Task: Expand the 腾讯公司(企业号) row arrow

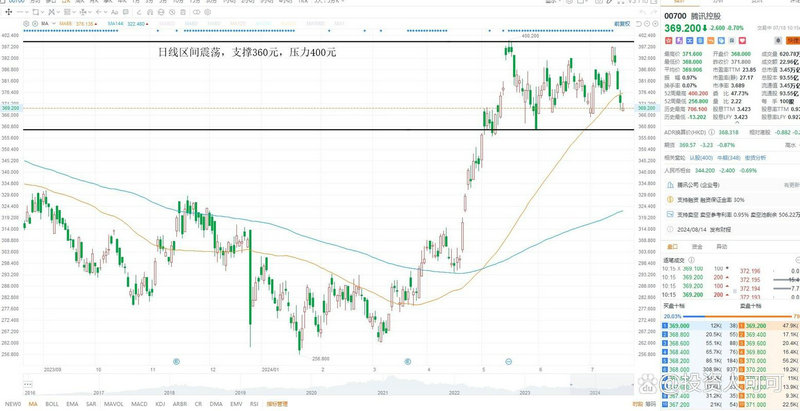Action: pyautogui.click(x=793, y=186)
